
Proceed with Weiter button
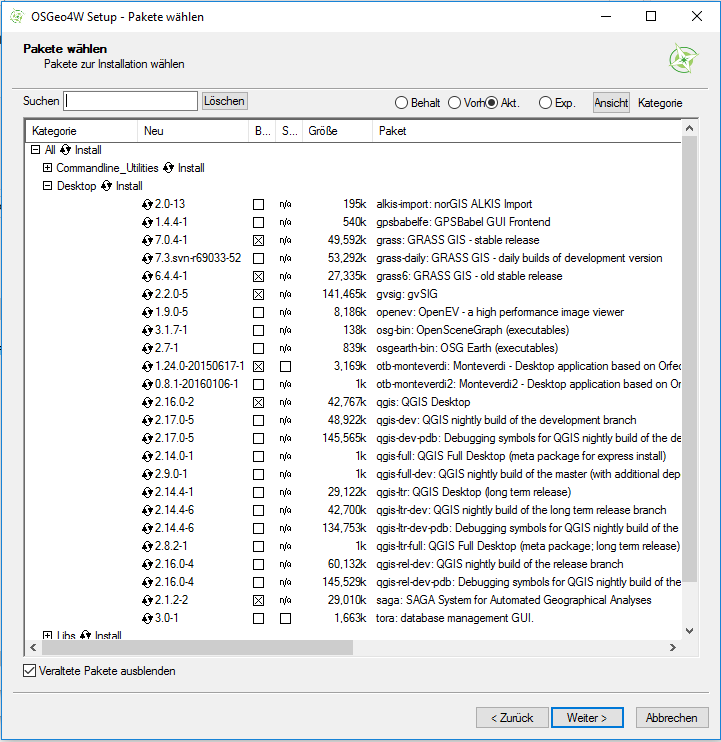click(x=587, y=718)
